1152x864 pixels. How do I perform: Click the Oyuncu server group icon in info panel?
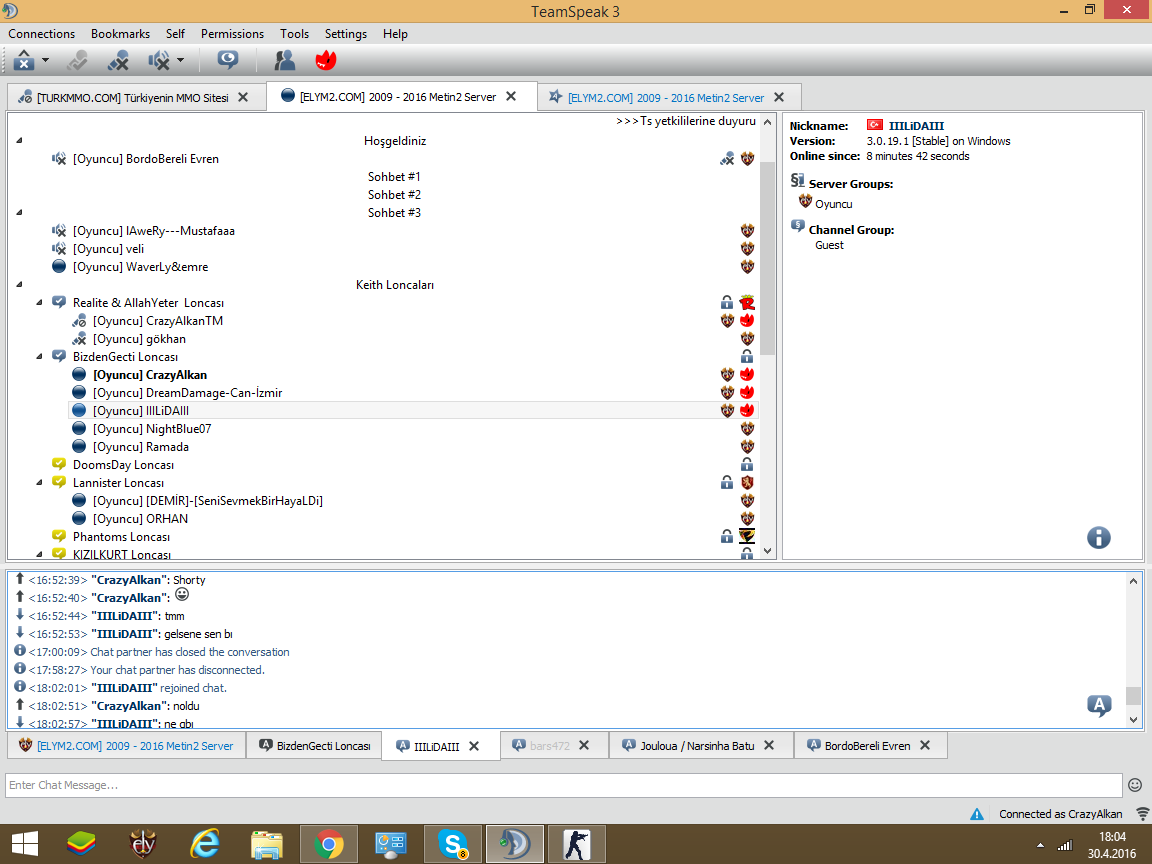805,201
